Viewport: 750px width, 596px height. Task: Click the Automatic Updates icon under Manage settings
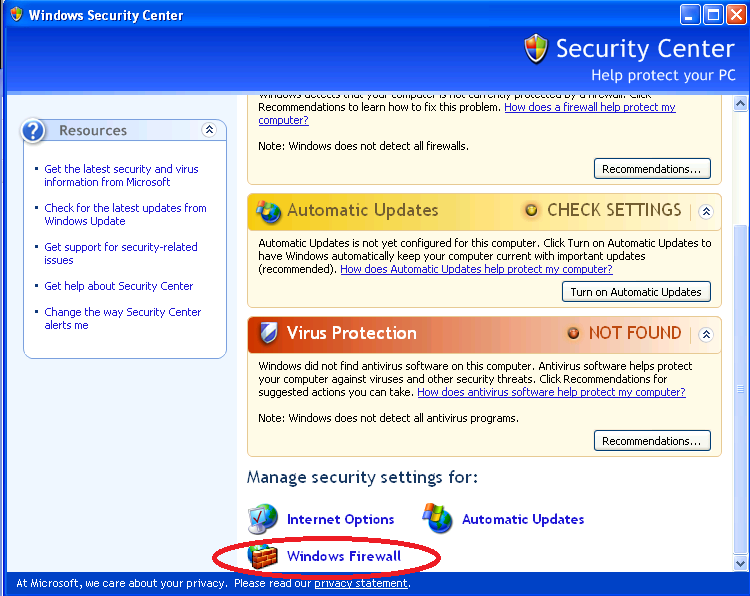coord(437,518)
